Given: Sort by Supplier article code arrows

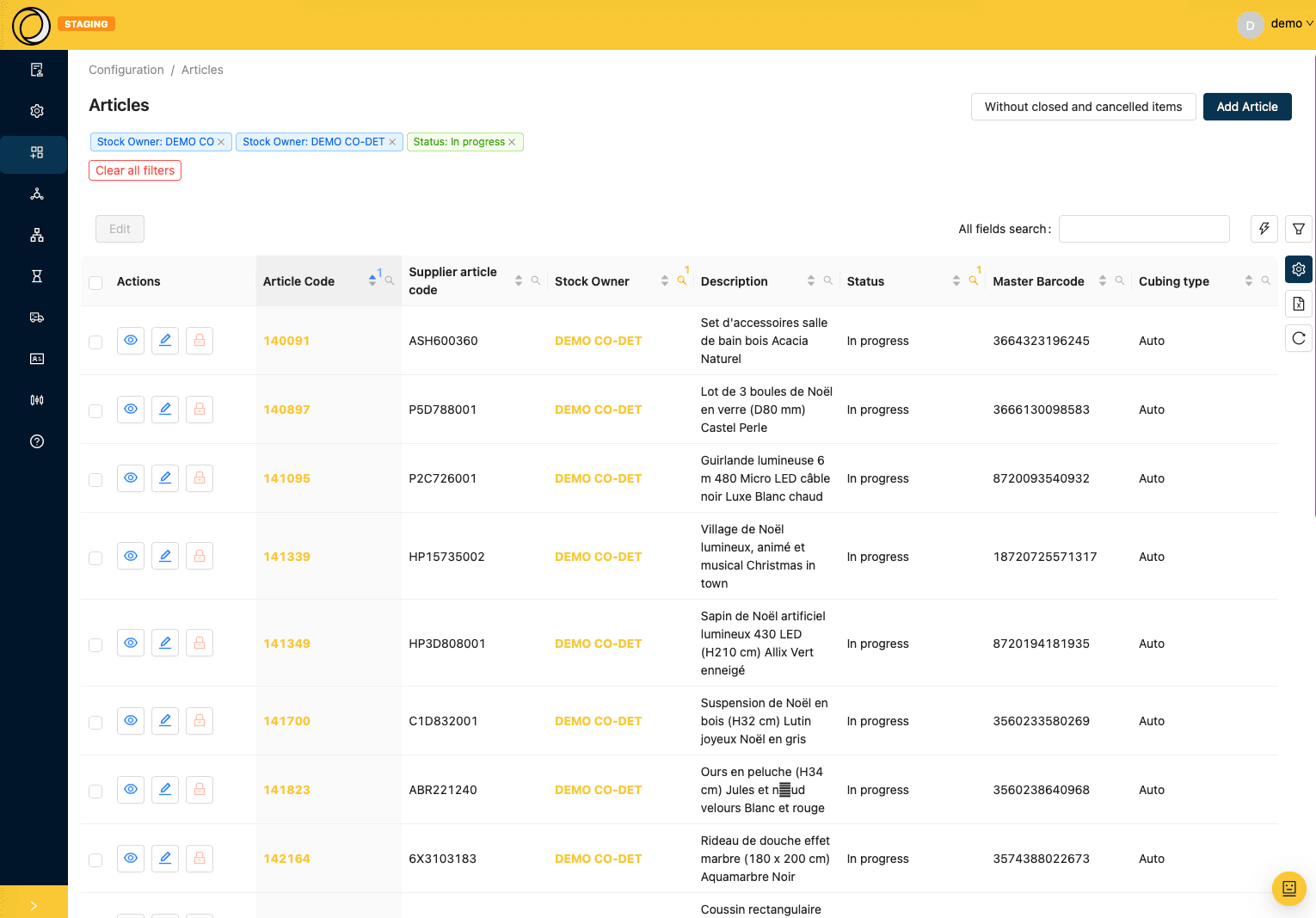Looking at the screenshot, I should pyautogui.click(x=519, y=280).
